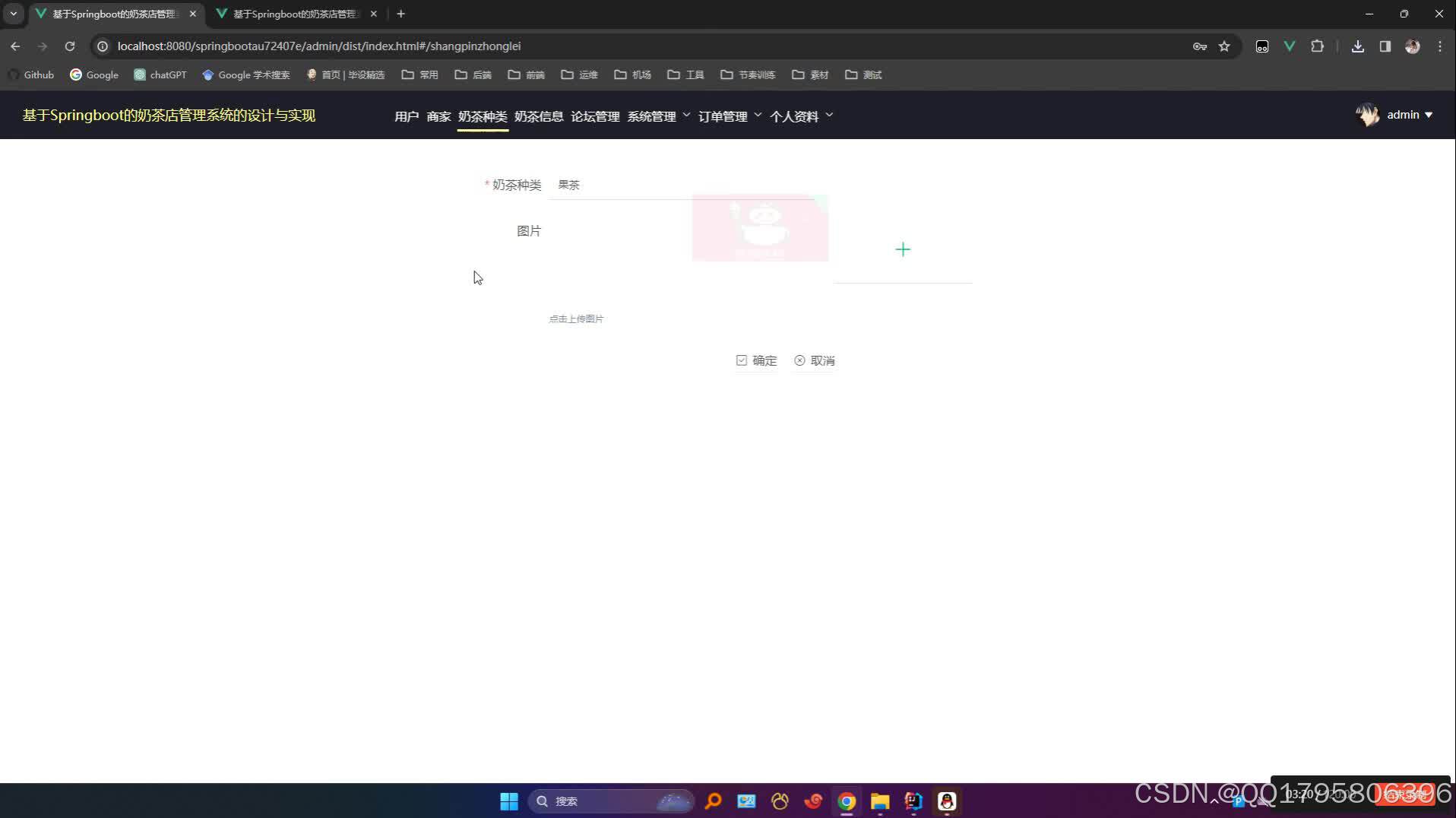The width and height of the screenshot is (1456, 818).
Task: Open QQ from the taskbar
Action: click(x=947, y=801)
